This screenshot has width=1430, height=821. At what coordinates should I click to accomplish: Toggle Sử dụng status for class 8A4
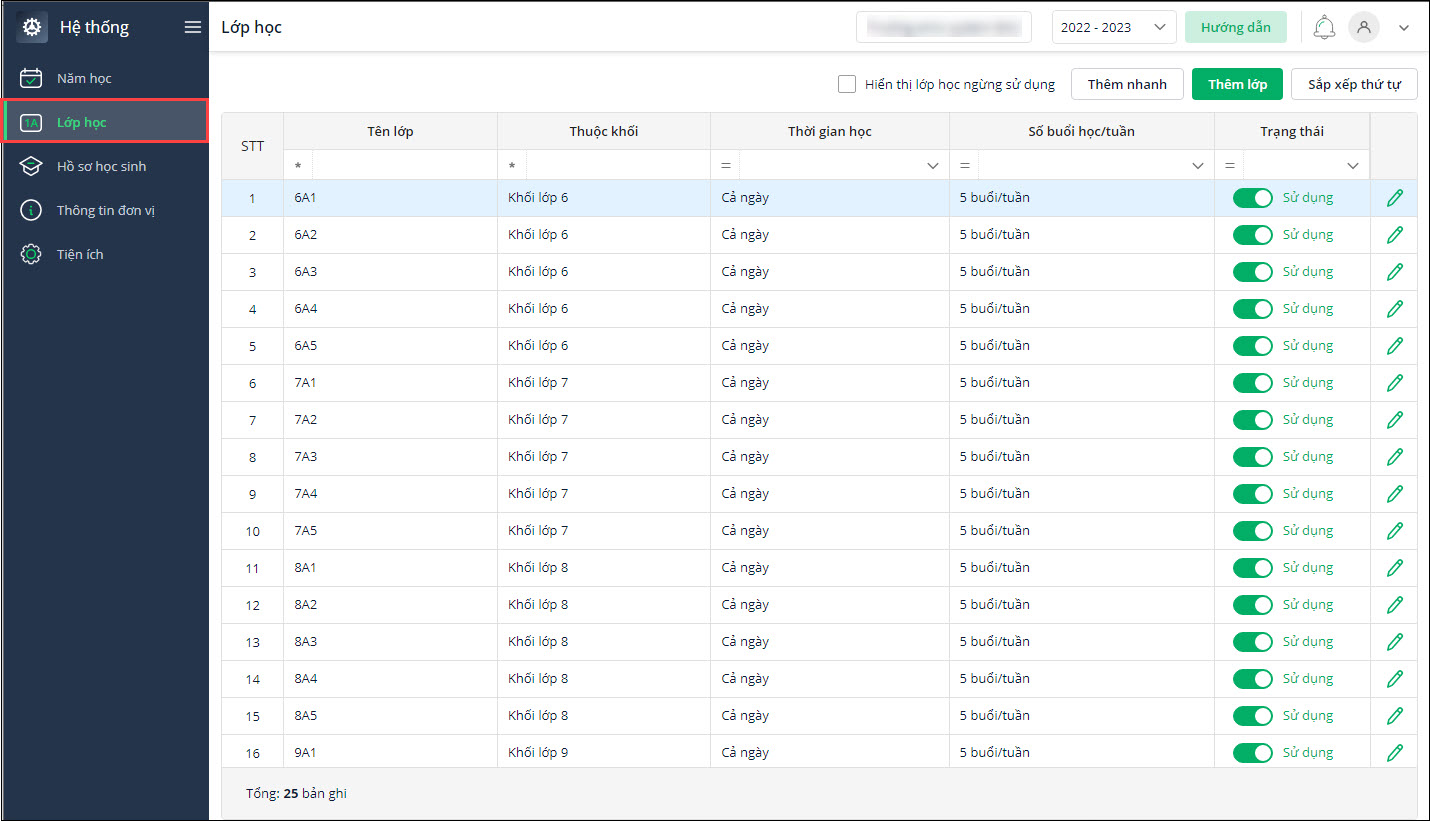[1253, 679]
